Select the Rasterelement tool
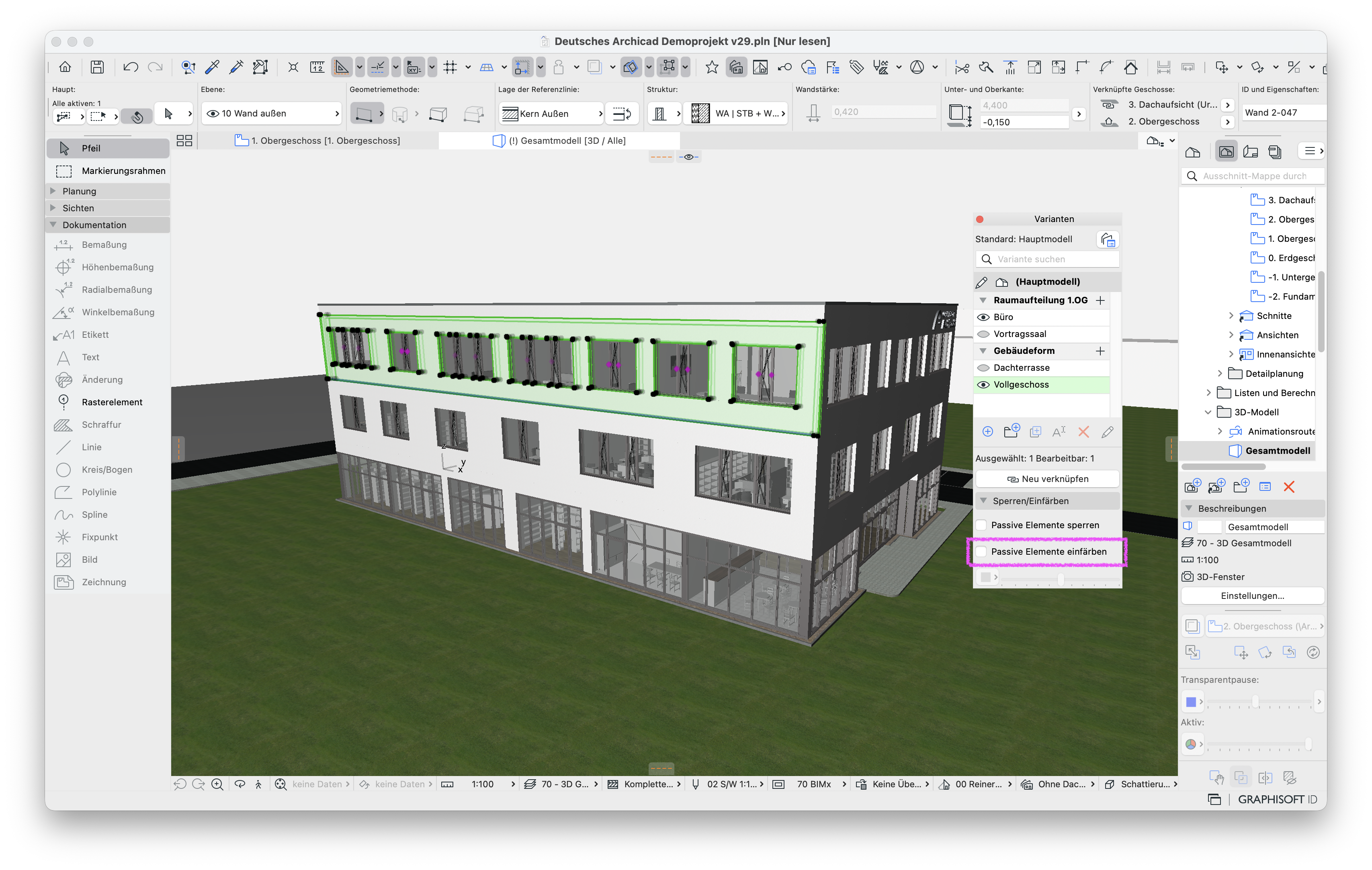1372x870 pixels. (x=108, y=402)
